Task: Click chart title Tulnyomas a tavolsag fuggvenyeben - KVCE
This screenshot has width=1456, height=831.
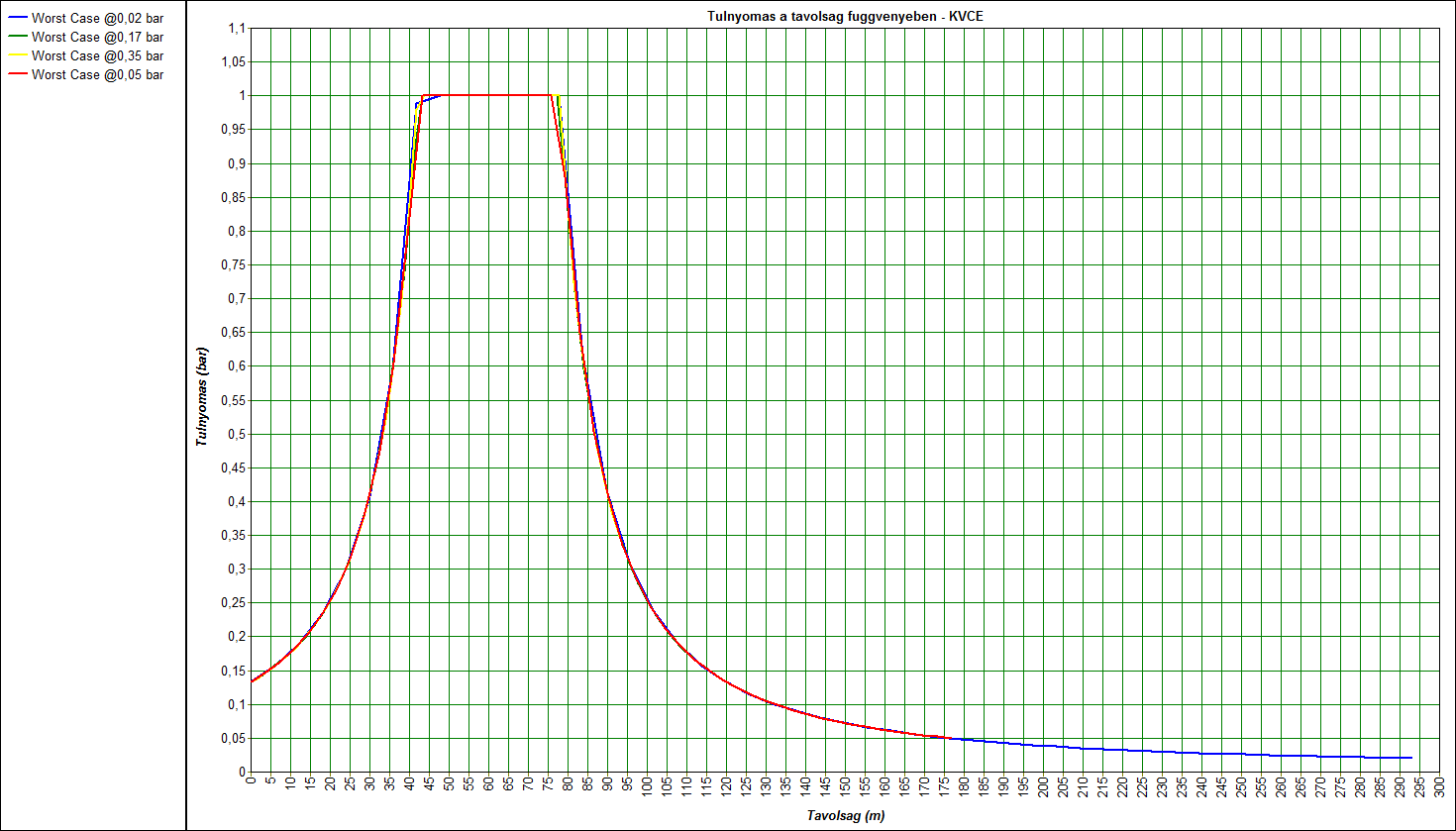Action: point(845,16)
